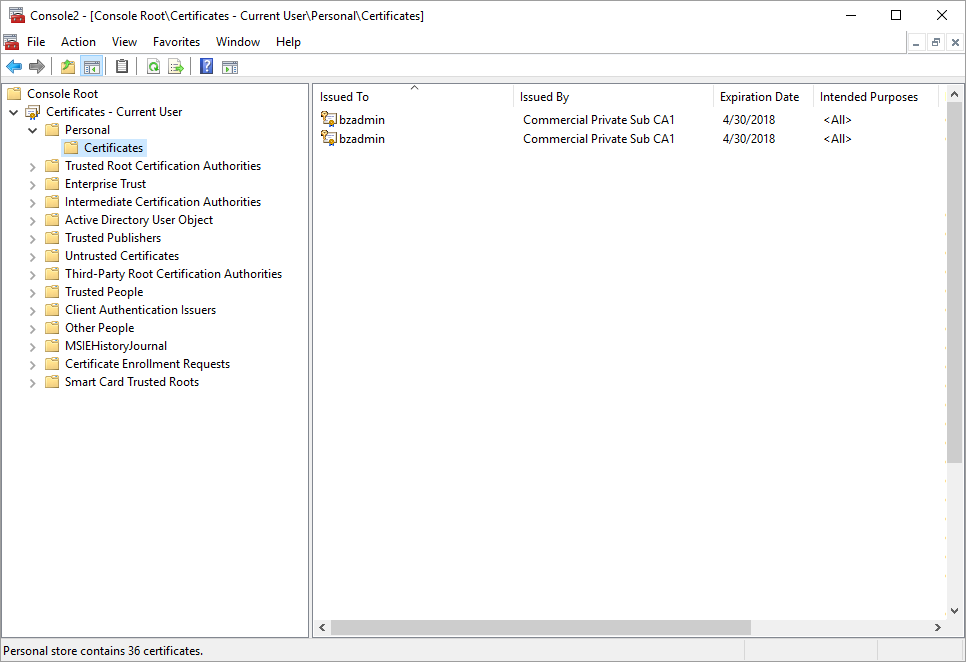Select the first bzadmin certificate icon
This screenshot has height=662, width=966.
329,120
